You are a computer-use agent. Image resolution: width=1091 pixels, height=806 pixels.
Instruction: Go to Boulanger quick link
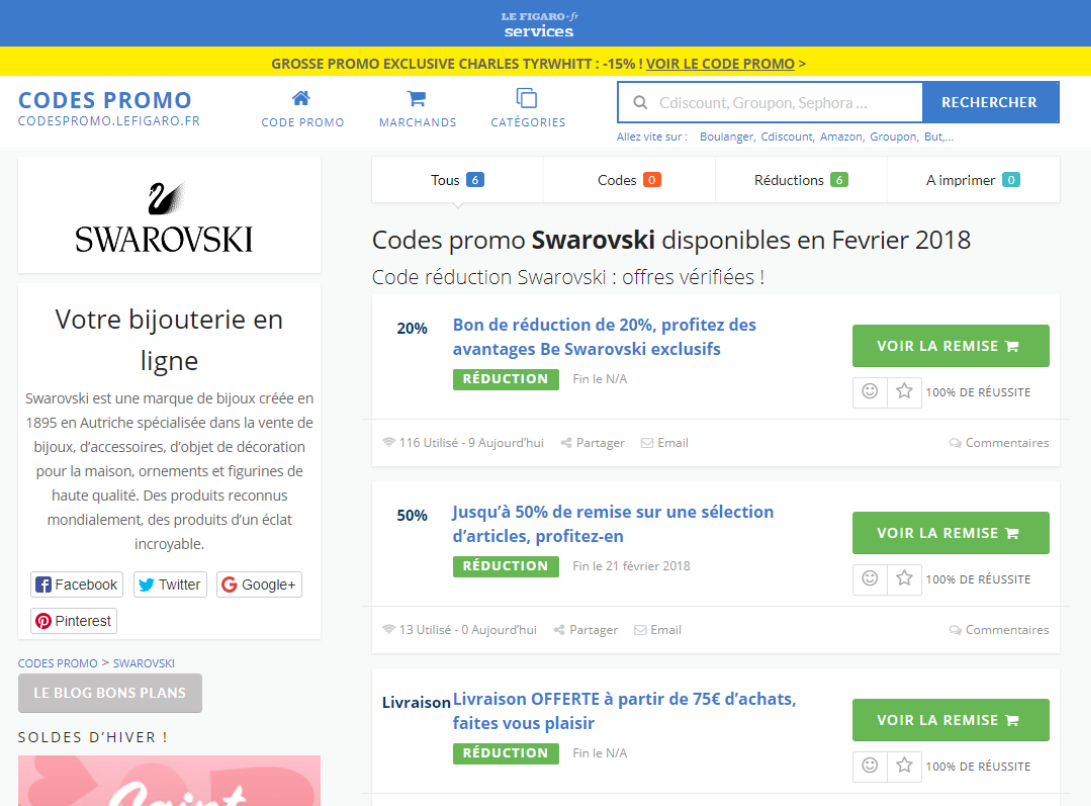pos(726,137)
